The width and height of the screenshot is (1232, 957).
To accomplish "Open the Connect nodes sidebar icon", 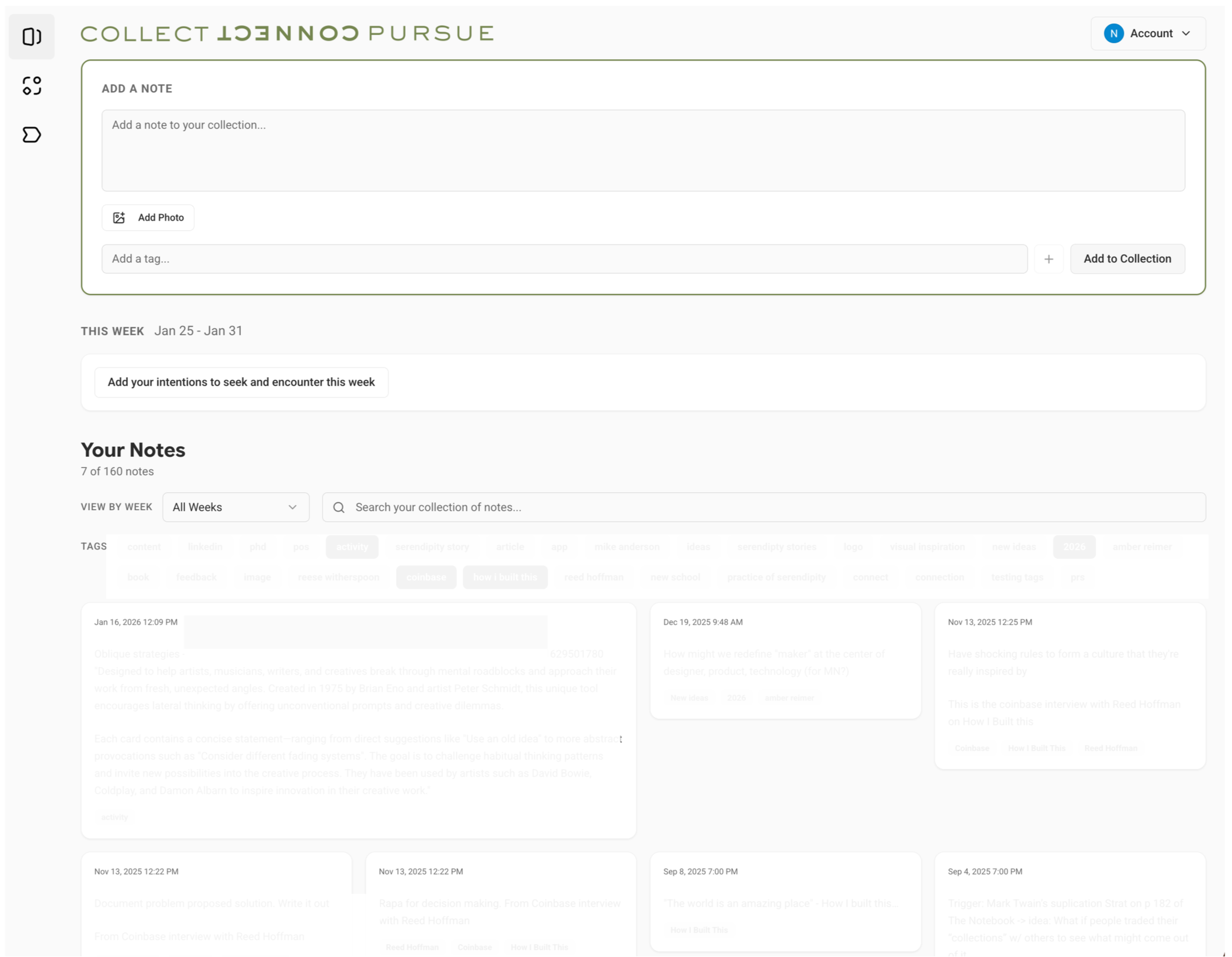I will click(32, 86).
